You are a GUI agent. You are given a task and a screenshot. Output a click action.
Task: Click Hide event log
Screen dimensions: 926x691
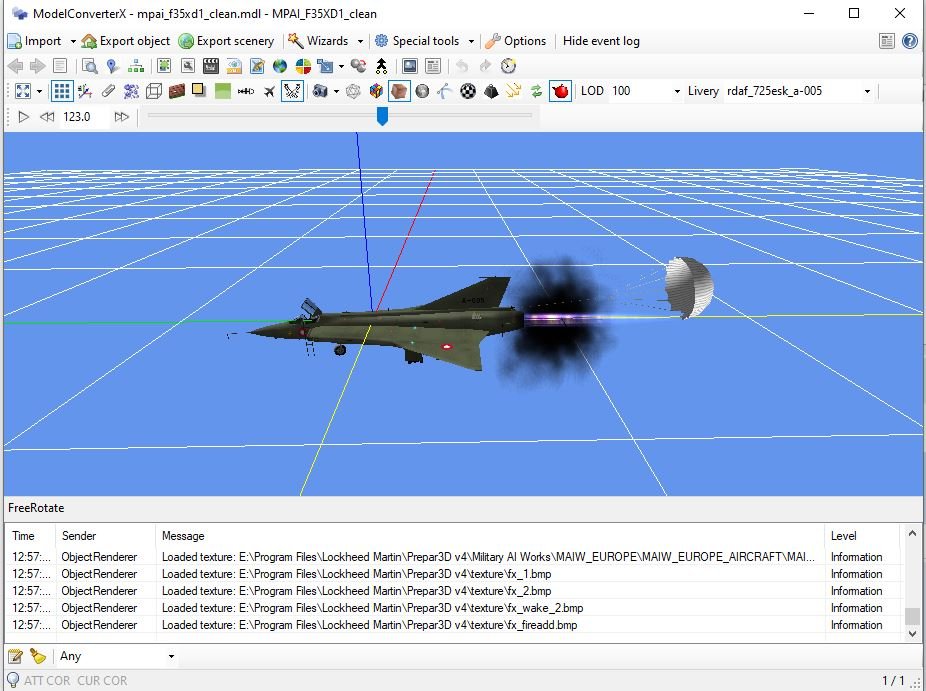pos(601,41)
